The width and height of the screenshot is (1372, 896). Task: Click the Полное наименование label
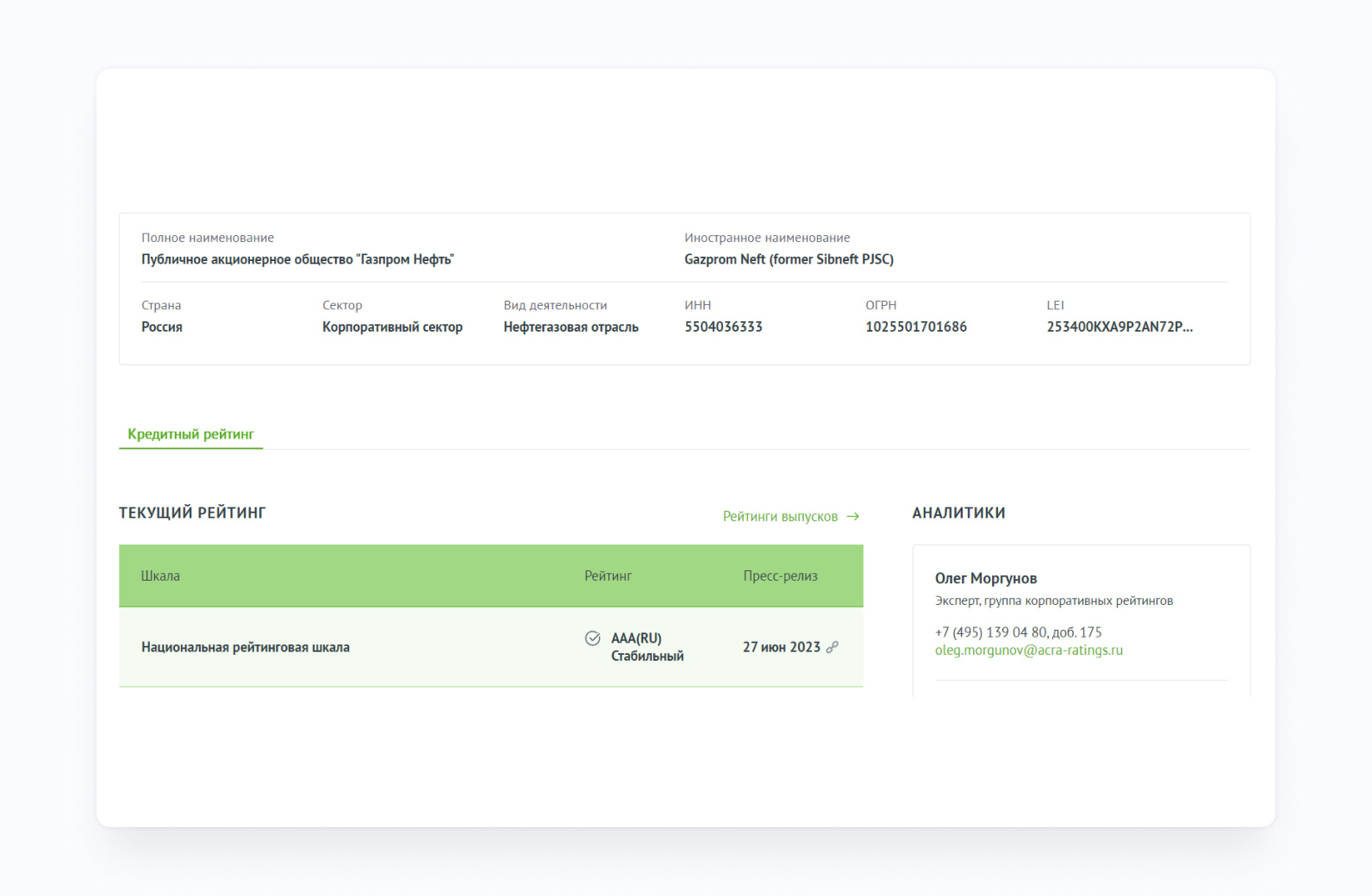(x=208, y=238)
